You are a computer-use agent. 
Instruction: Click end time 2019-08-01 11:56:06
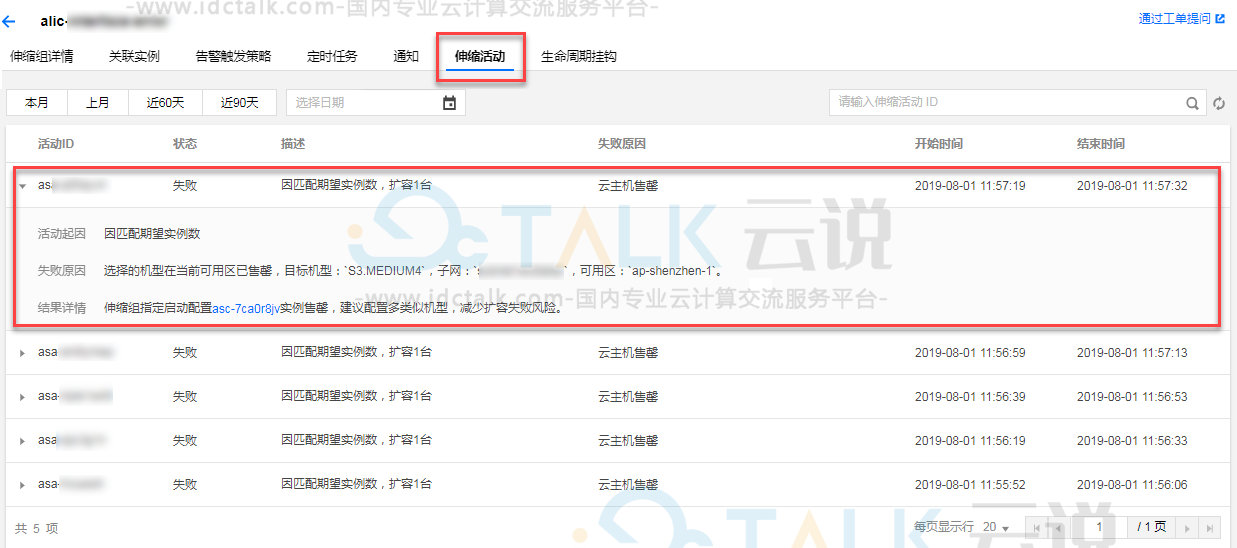pos(1132,485)
